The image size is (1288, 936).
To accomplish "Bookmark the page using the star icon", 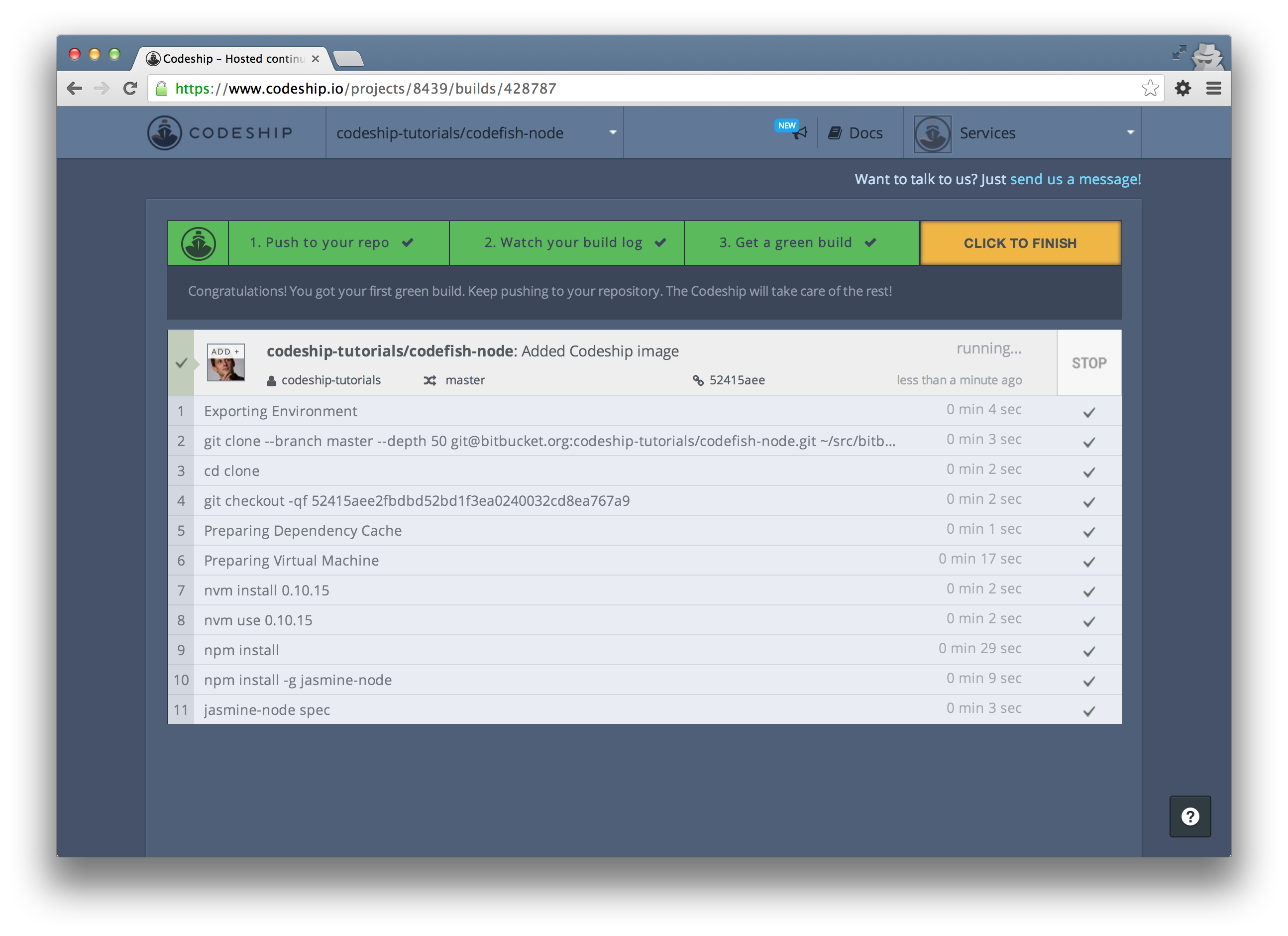I will tap(1150, 89).
